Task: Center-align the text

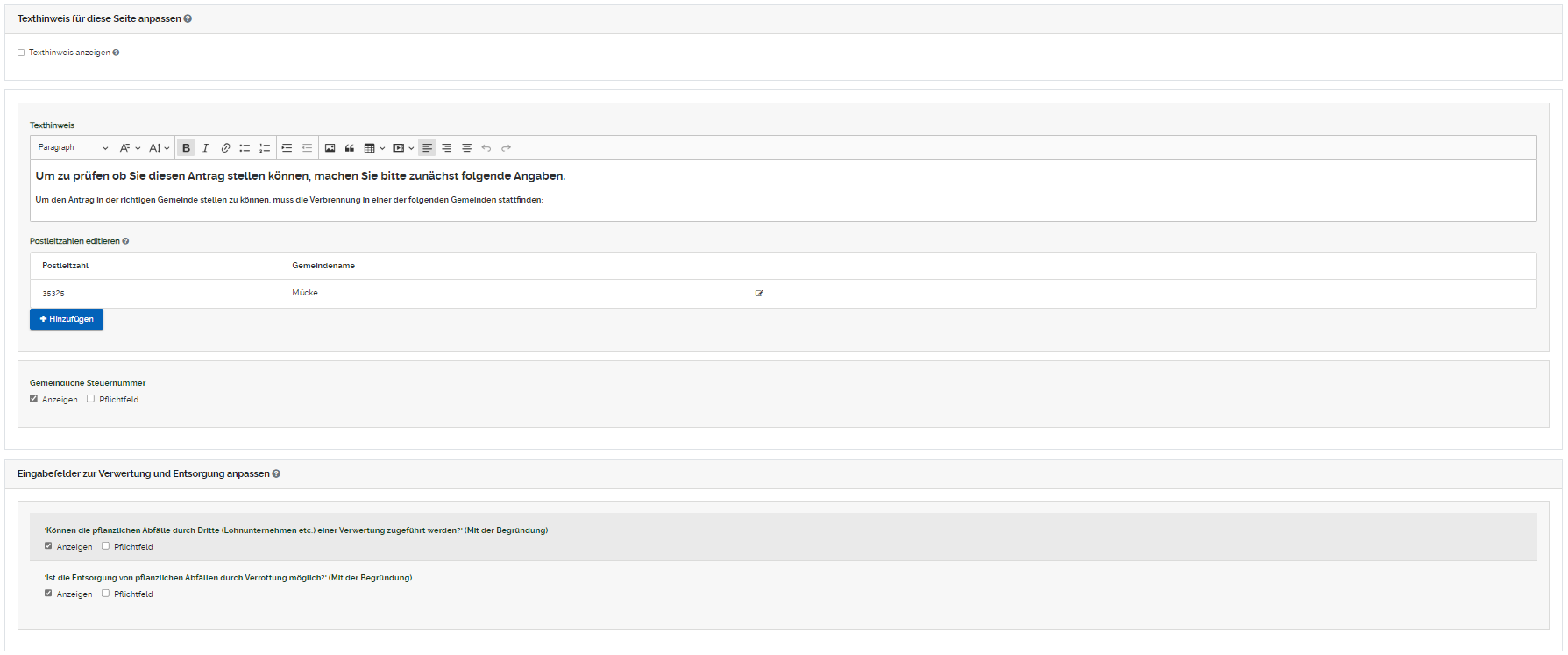Action: (466, 148)
